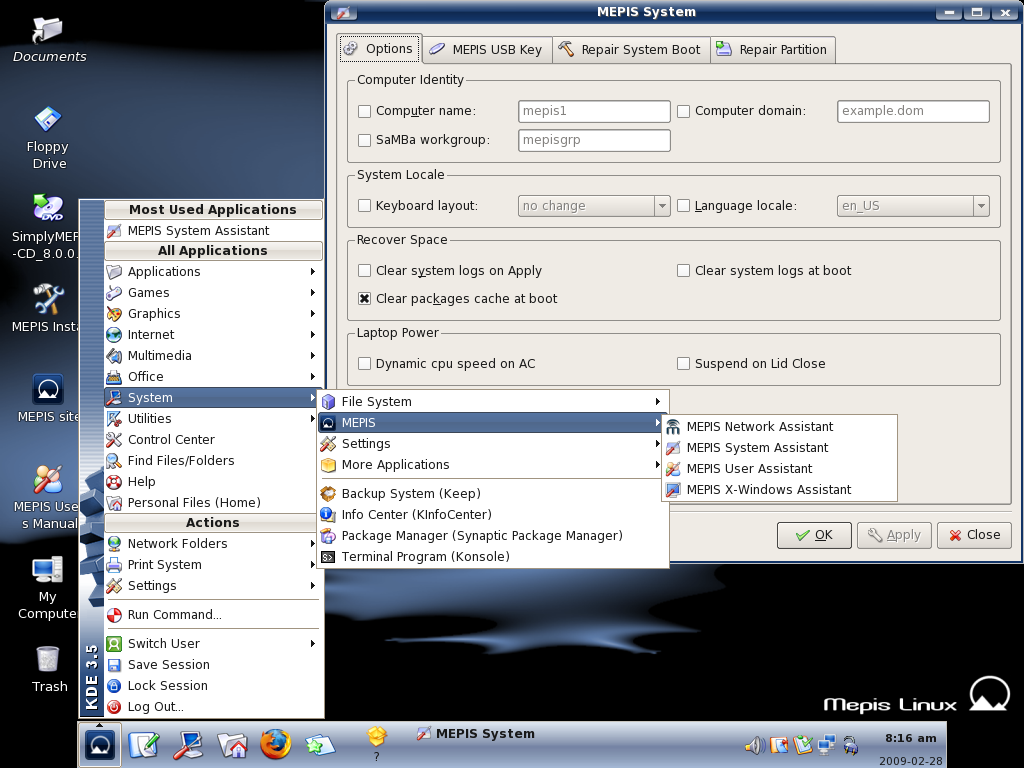Select the MEPIS System taskbar entry

click(x=476, y=734)
